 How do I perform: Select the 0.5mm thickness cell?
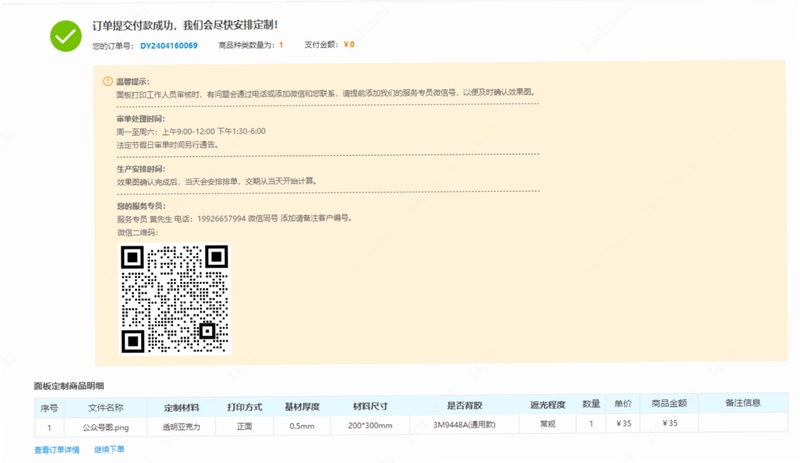pos(302,426)
